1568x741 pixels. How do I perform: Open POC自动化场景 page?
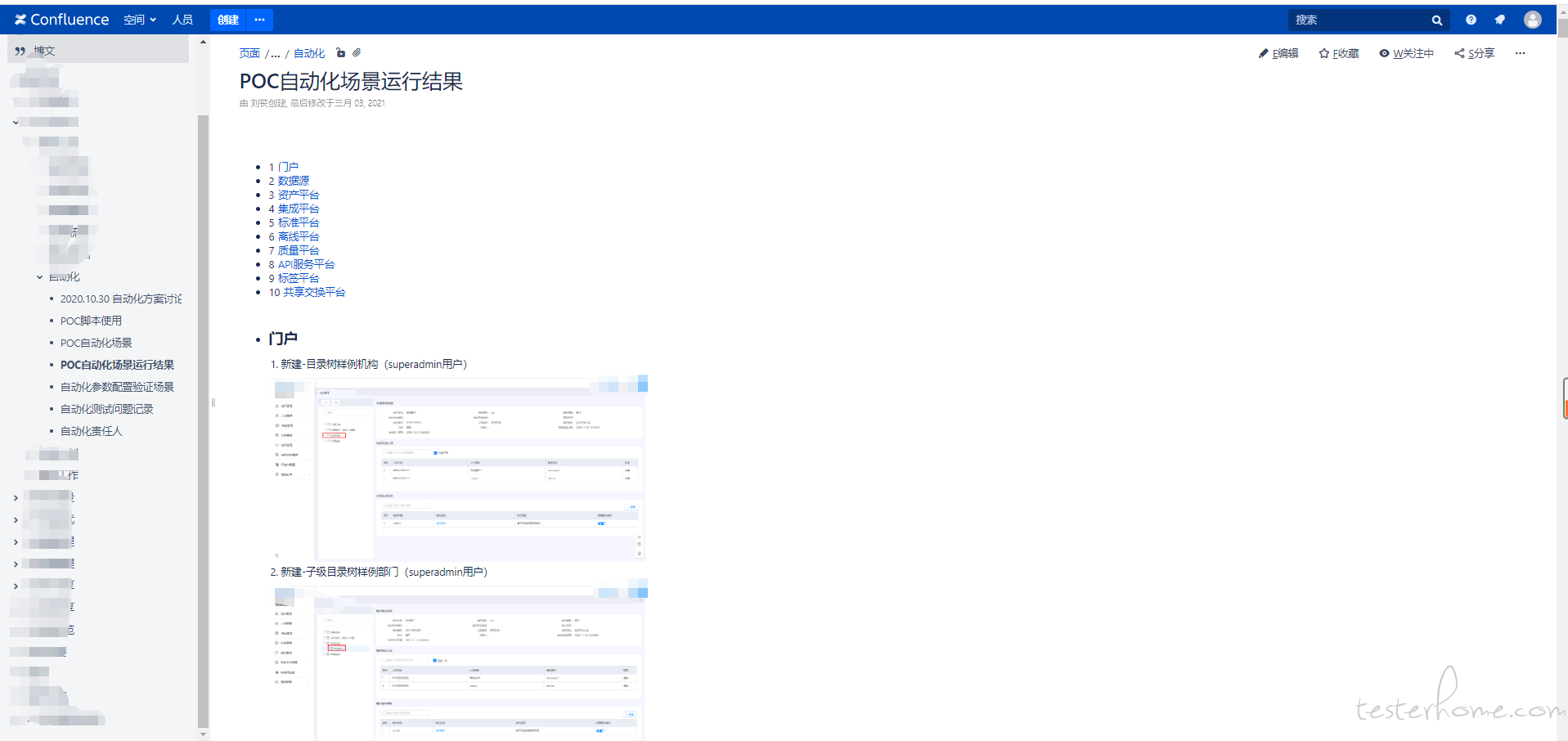tap(96, 343)
